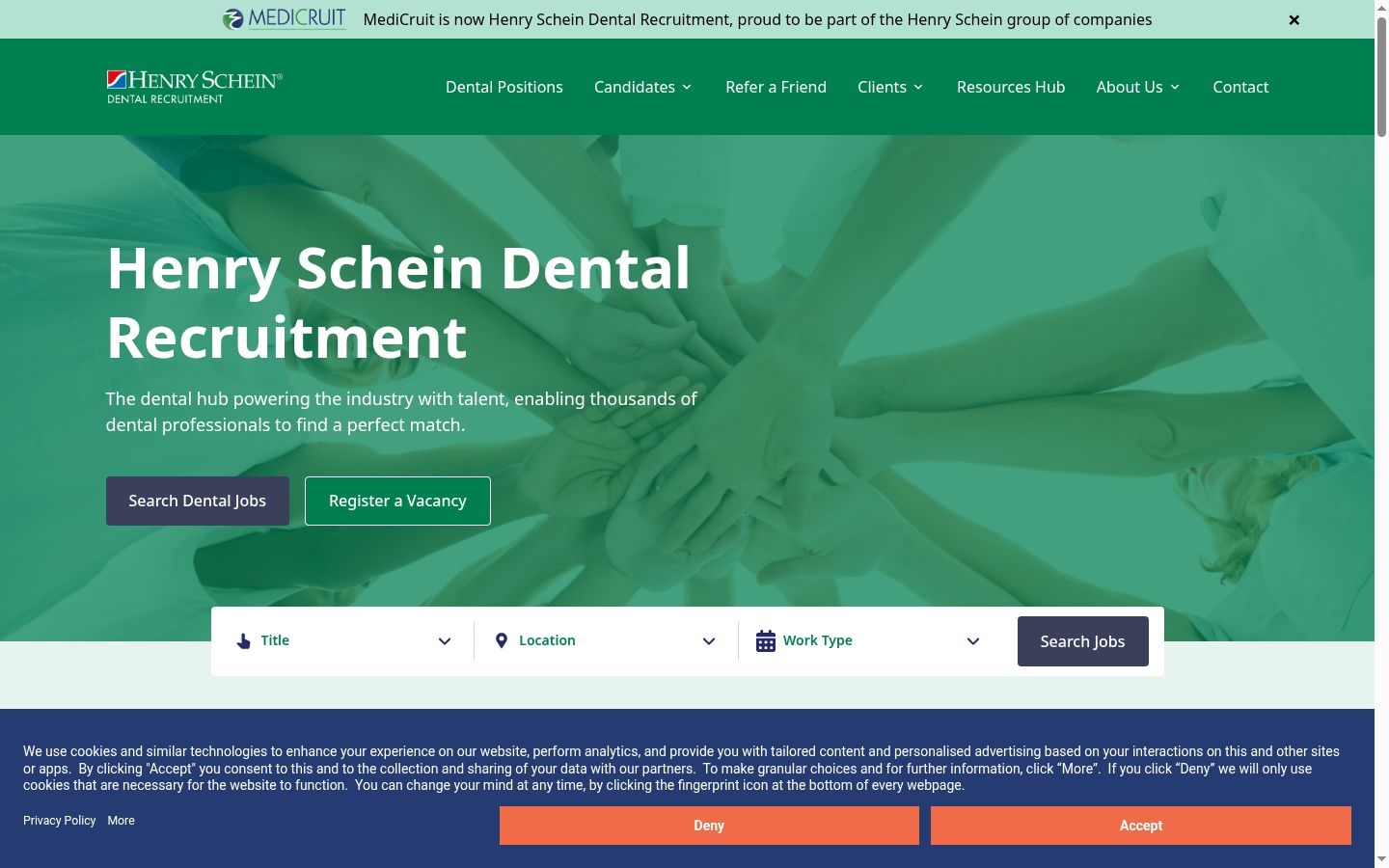Click the scrollbar up arrow

pyautogui.click(x=1381, y=8)
